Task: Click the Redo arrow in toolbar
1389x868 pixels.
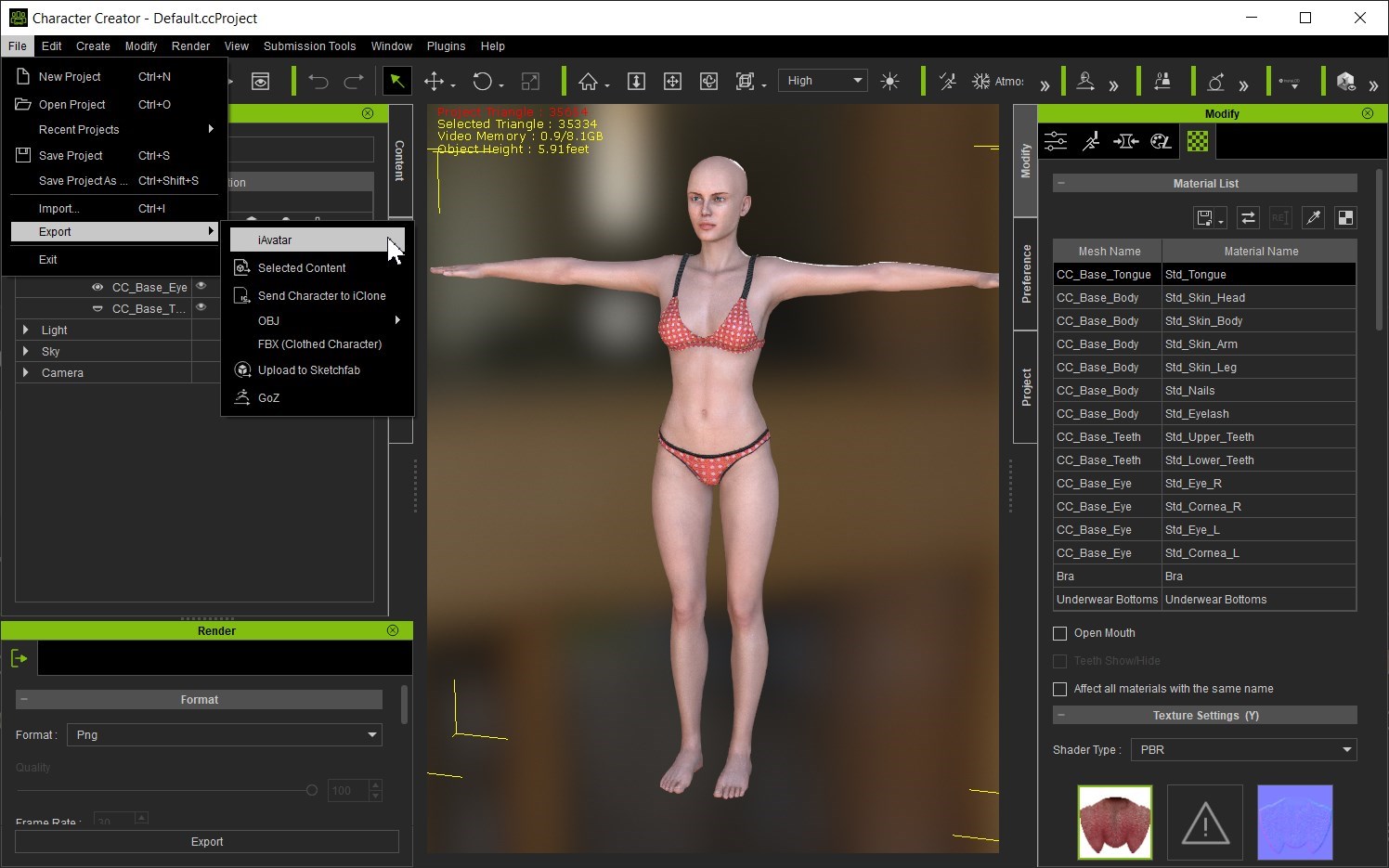Action: pyautogui.click(x=354, y=82)
